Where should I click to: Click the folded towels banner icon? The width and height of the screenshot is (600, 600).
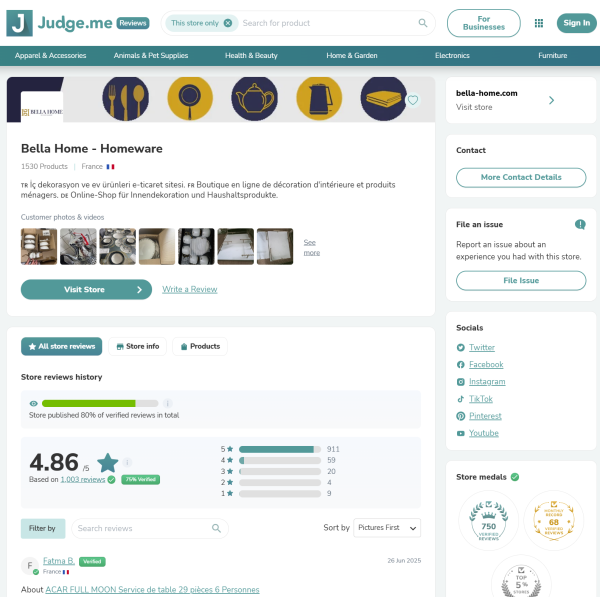383,99
